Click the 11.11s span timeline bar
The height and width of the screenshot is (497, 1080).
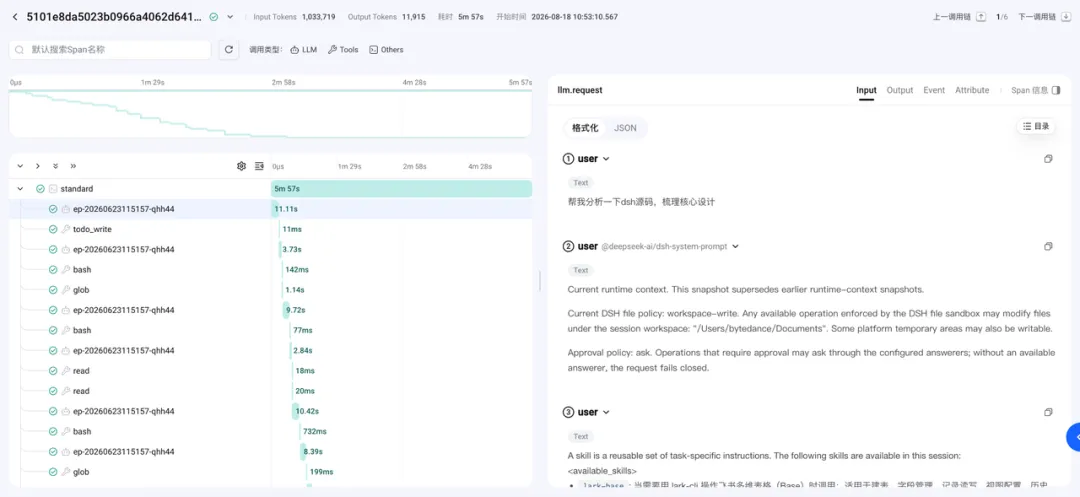[x=276, y=209]
